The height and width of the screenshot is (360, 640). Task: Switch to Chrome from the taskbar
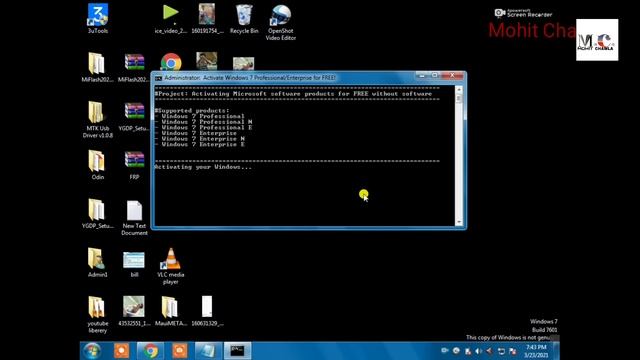click(150, 351)
